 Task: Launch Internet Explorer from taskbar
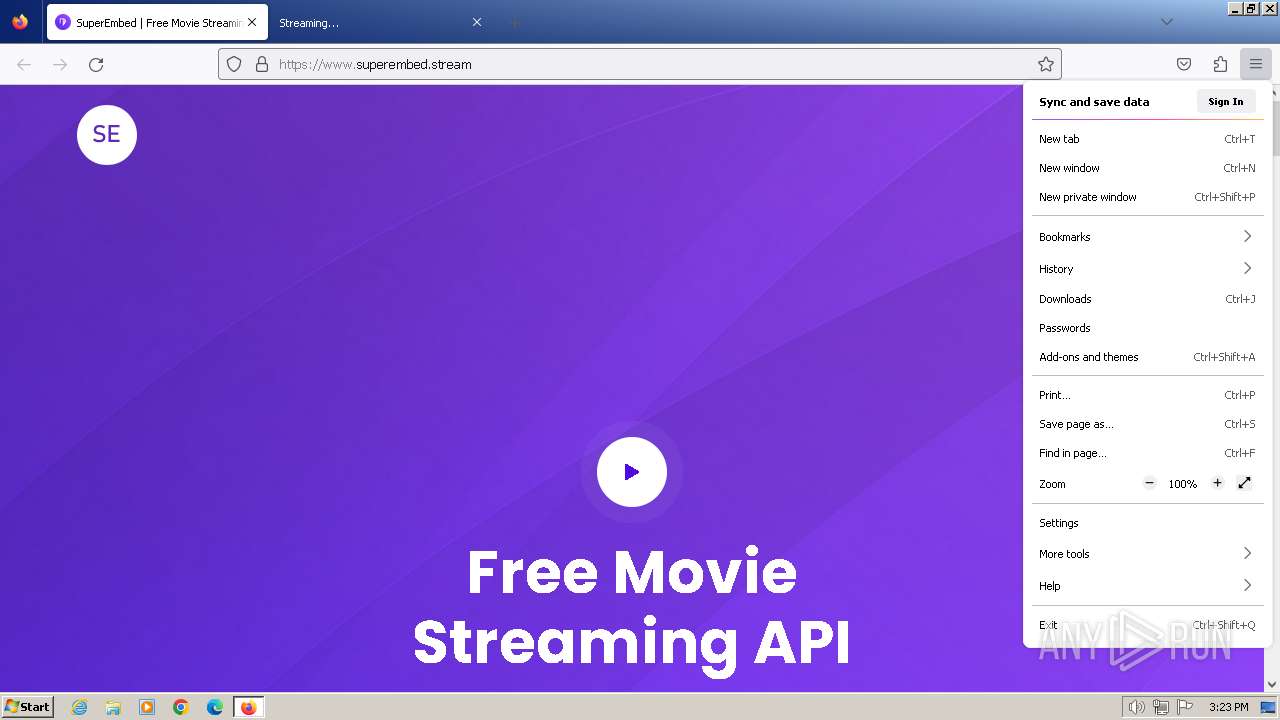(x=80, y=707)
